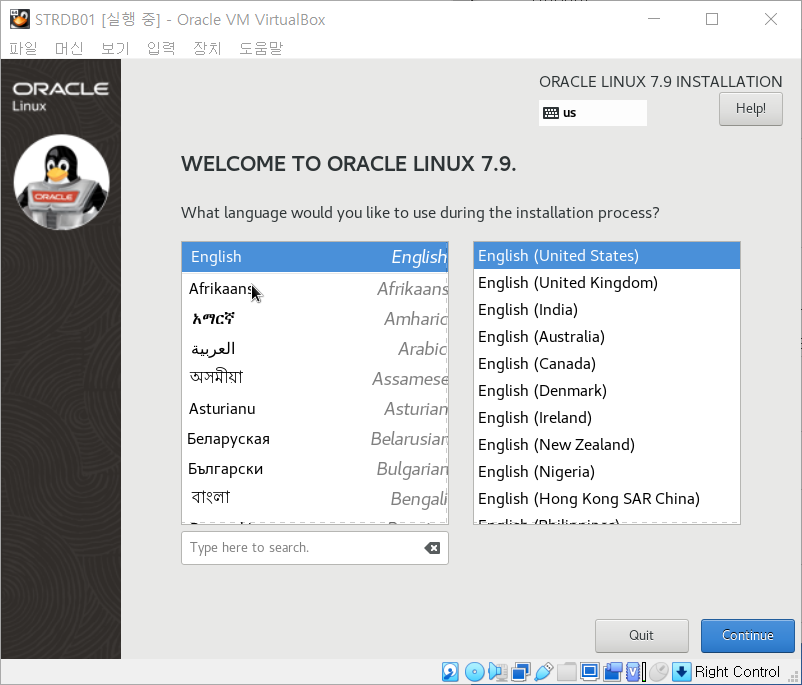
Task: Maximize the VirtualBox window
Action: [712, 19]
